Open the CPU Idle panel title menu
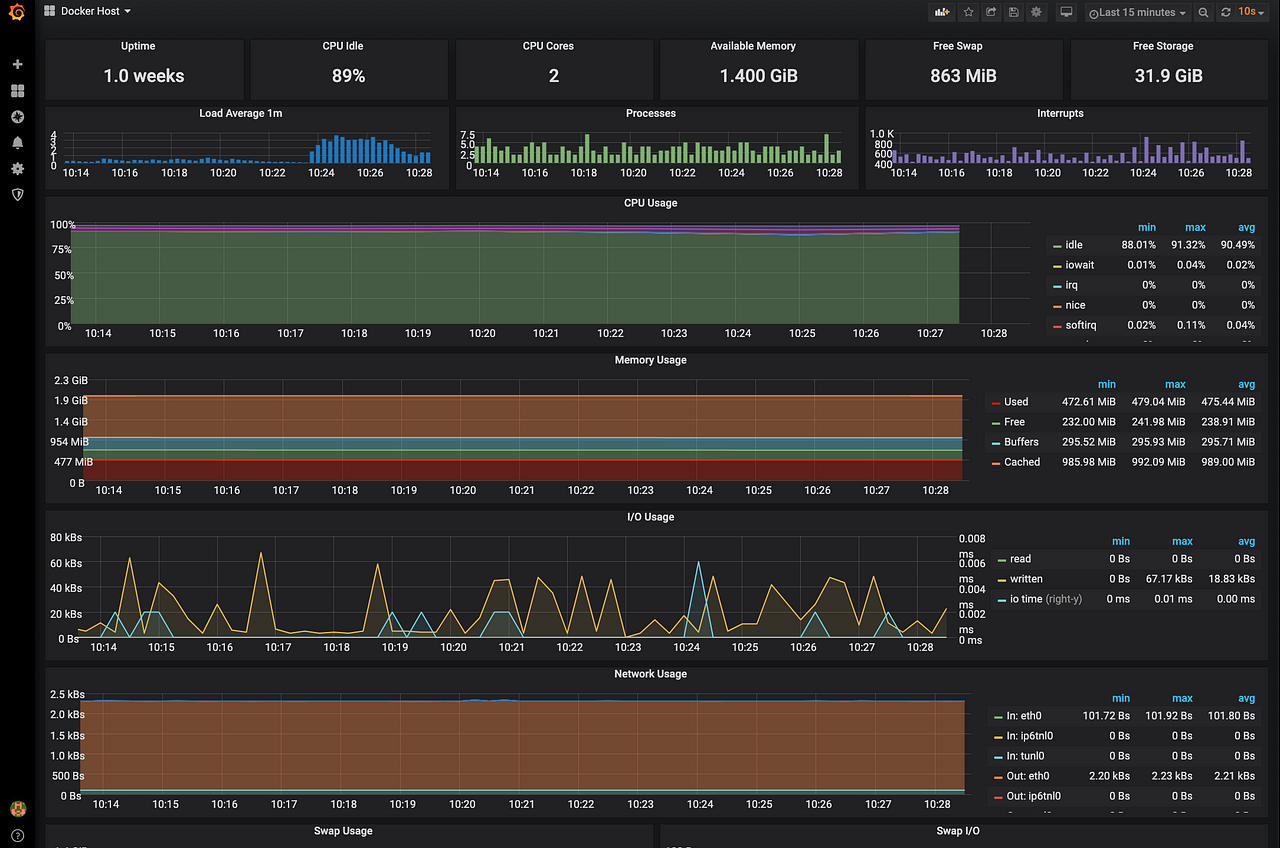 coord(343,46)
